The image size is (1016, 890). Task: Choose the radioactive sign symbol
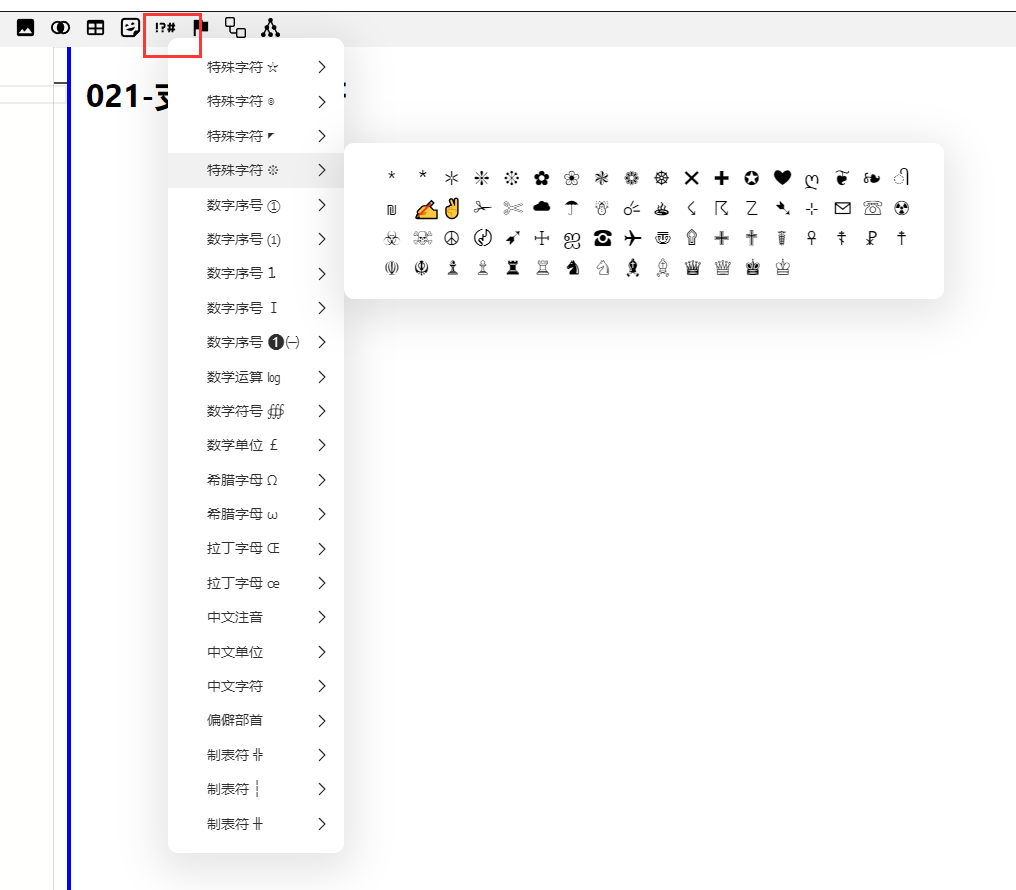pos(902,208)
